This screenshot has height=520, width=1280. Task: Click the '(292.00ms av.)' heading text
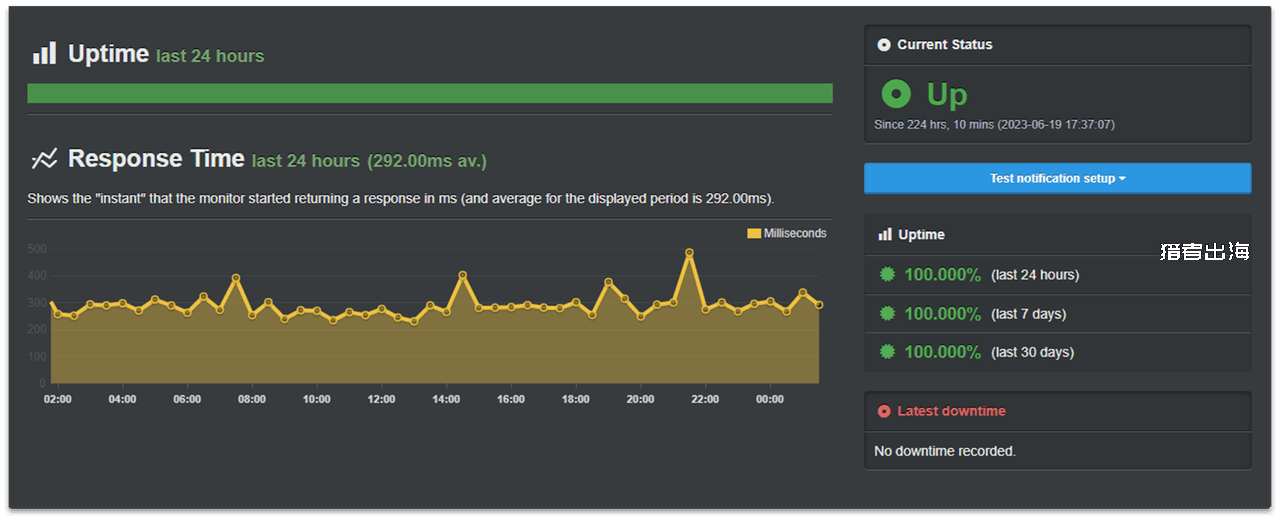click(427, 160)
